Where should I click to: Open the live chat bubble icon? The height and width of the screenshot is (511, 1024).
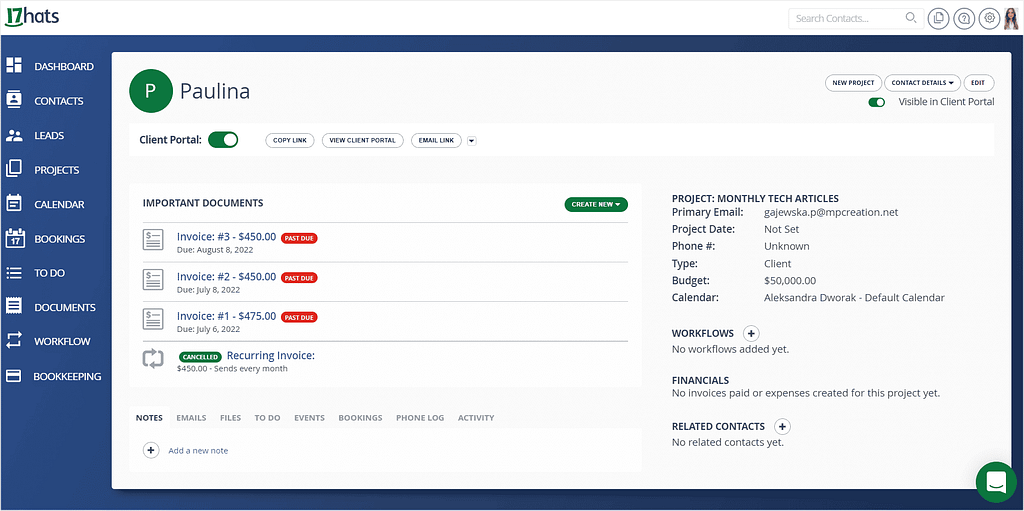[x=996, y=482]
